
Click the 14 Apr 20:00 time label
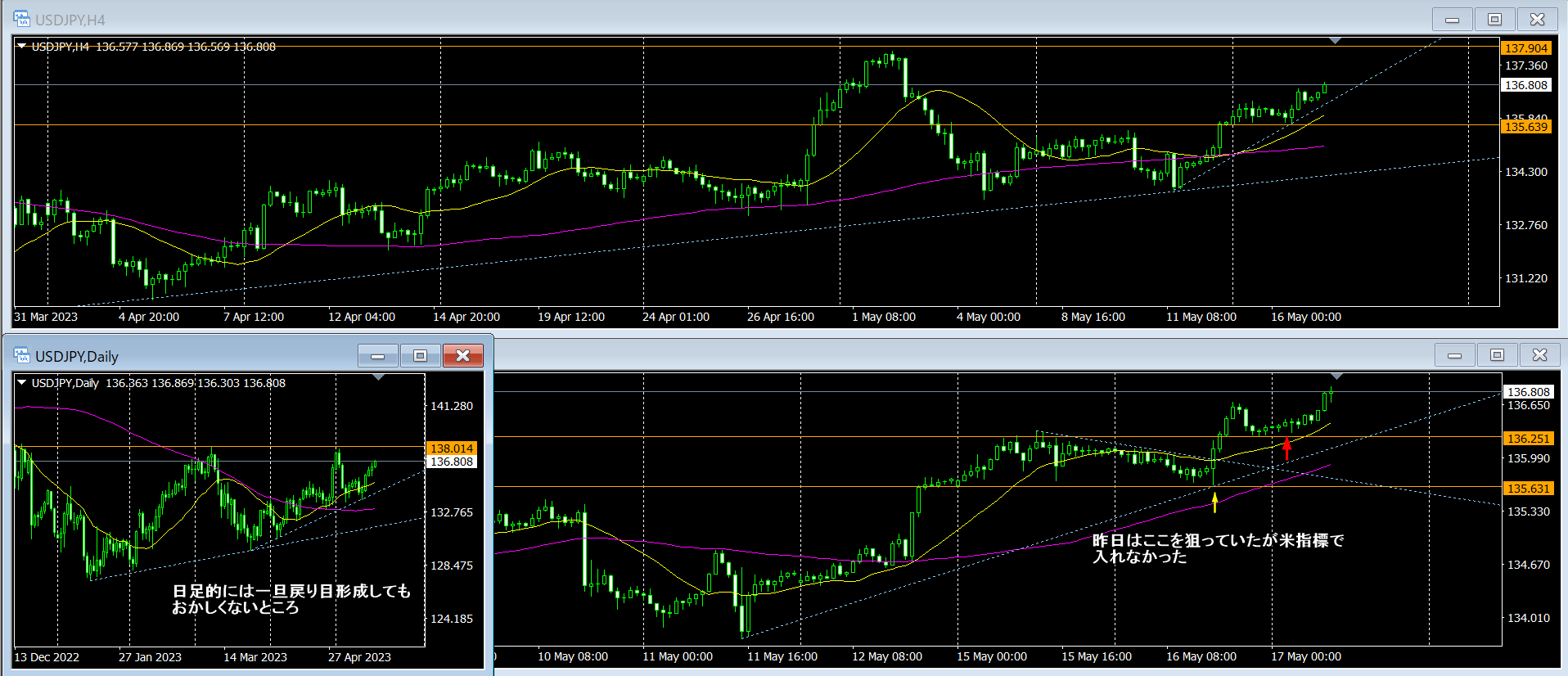466,317
